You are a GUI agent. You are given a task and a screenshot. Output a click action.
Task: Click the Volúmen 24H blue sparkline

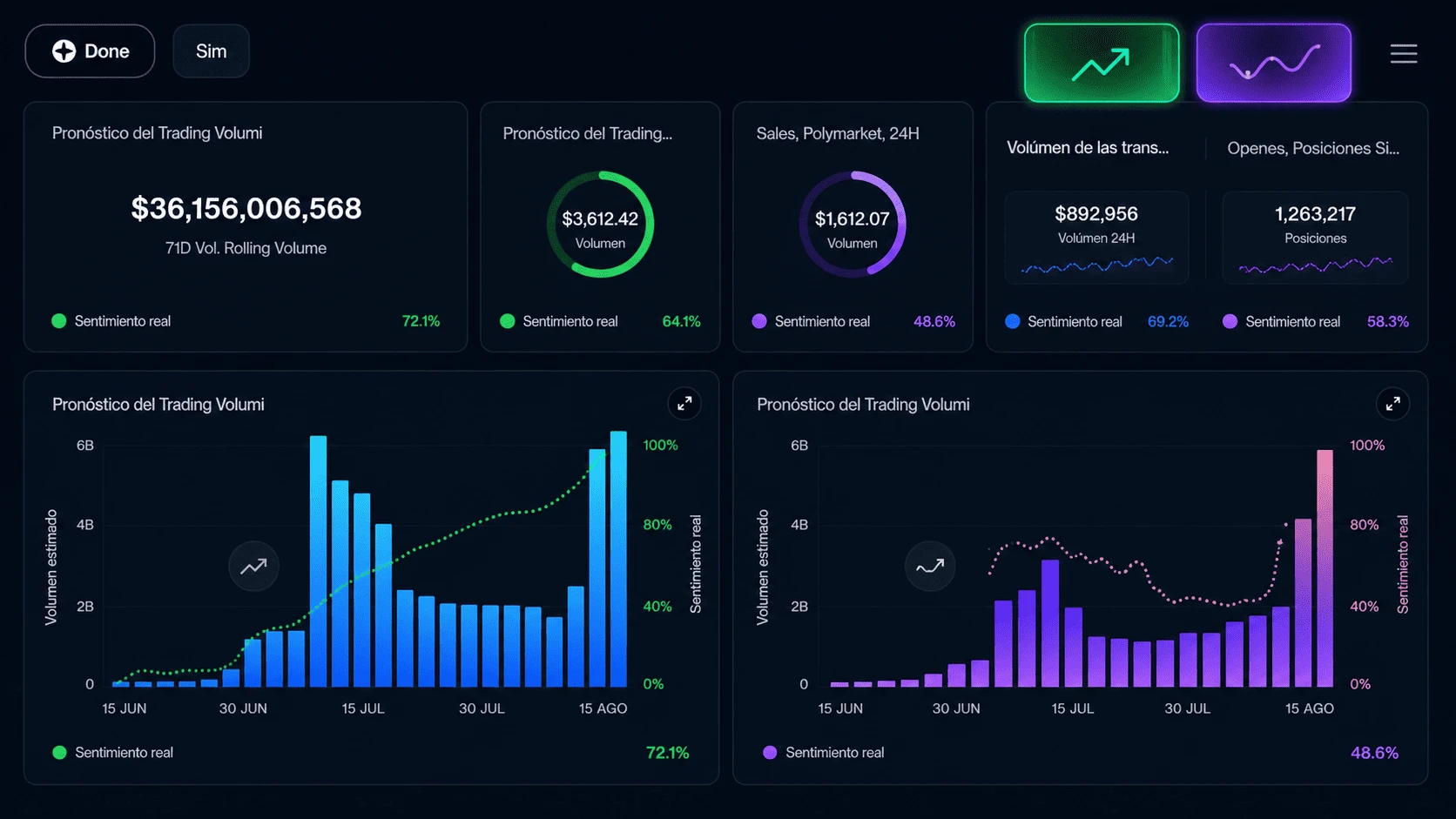(1097, 265)
